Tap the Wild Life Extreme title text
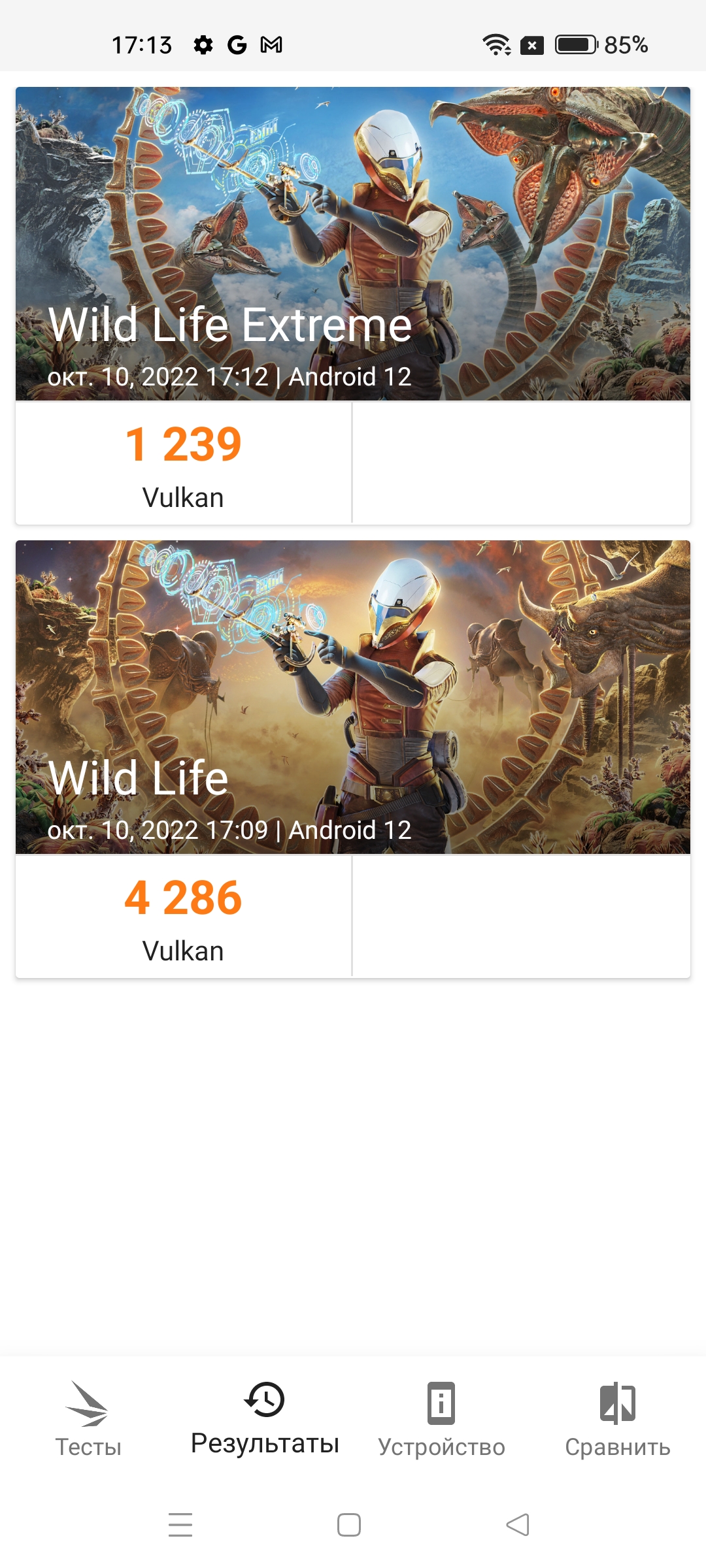This screenshot has width=706, height=1568. pyautogui.click(x=230, y=325)
